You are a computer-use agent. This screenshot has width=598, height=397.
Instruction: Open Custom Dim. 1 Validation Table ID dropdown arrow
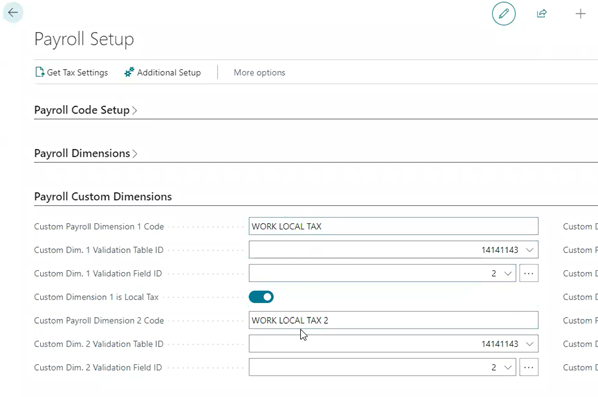click(x=529, y=250)
